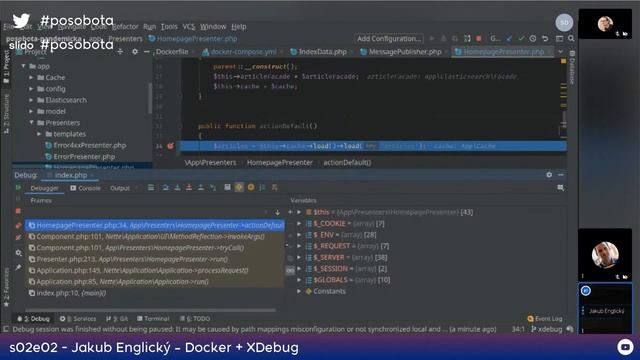This screenshot has height=360, width=640.
Task: Expand the config folder
Action: (x=31, y=89)
